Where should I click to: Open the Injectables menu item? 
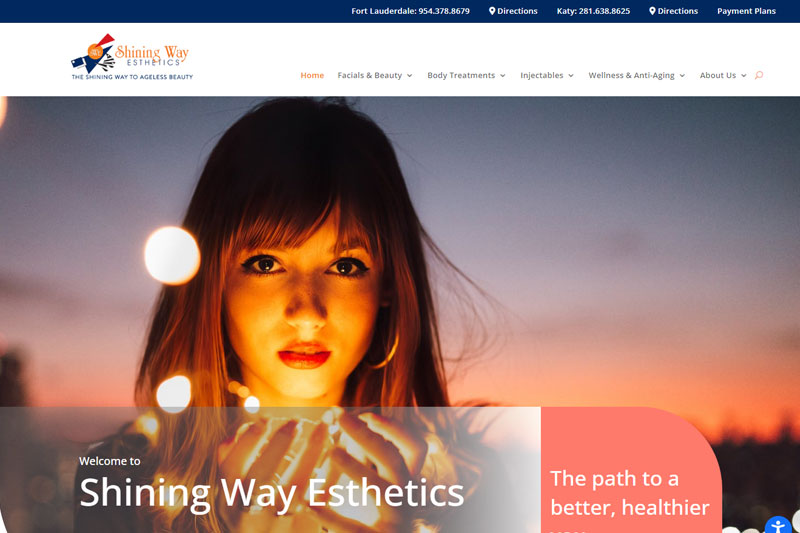[542, 75]
